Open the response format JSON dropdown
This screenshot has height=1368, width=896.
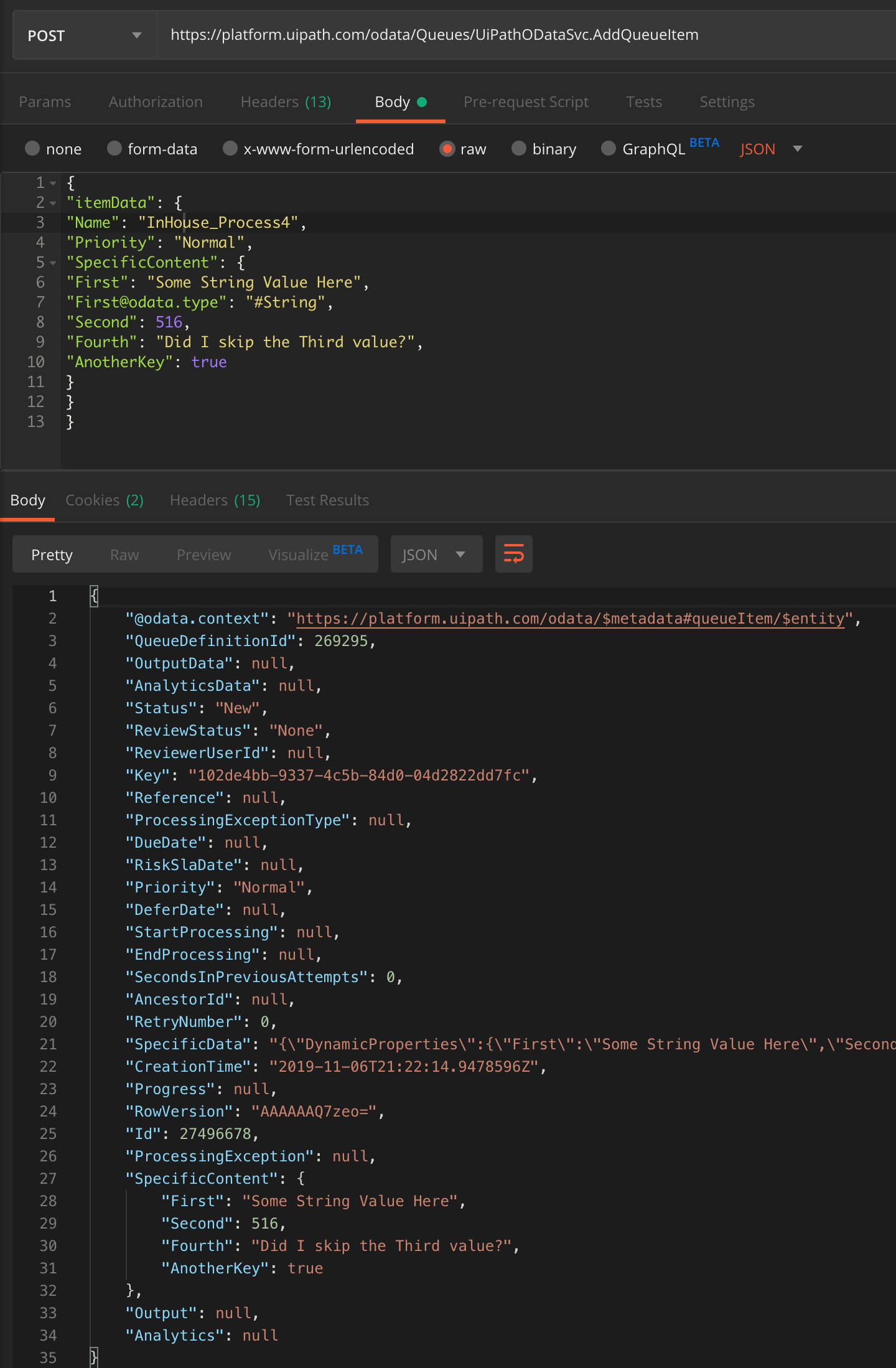(x=436, y=553)
